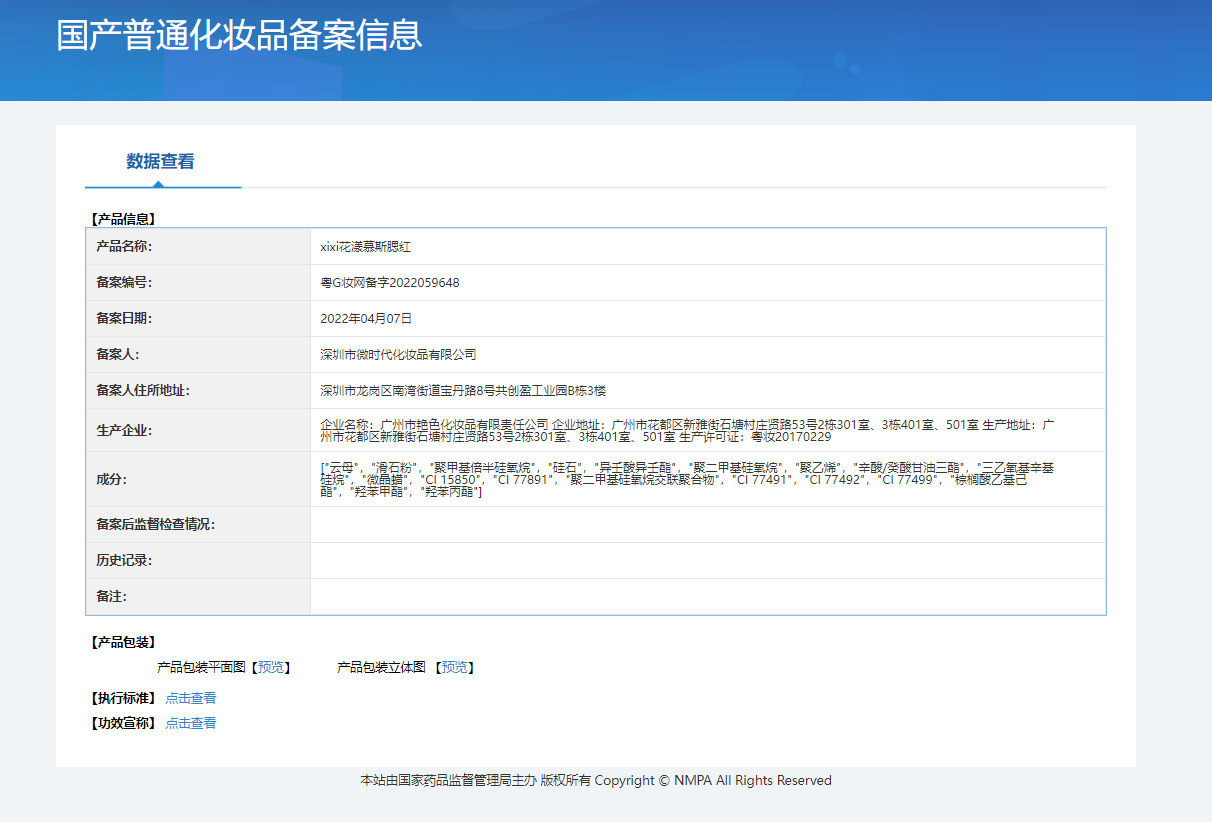Click the 成分 ingredient list text
1212x822 pixels.
point(688,479)
